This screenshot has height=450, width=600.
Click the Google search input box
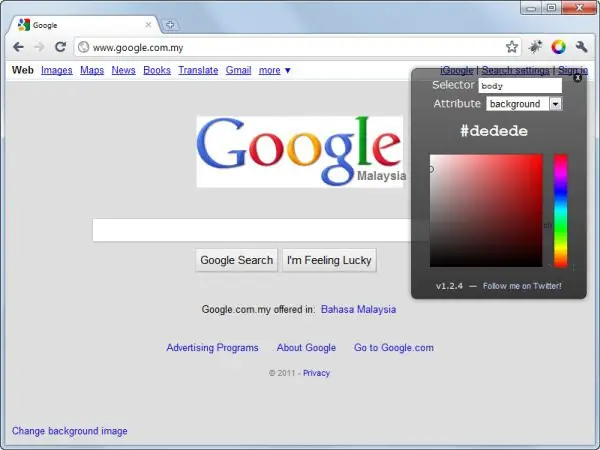[260, 230]
